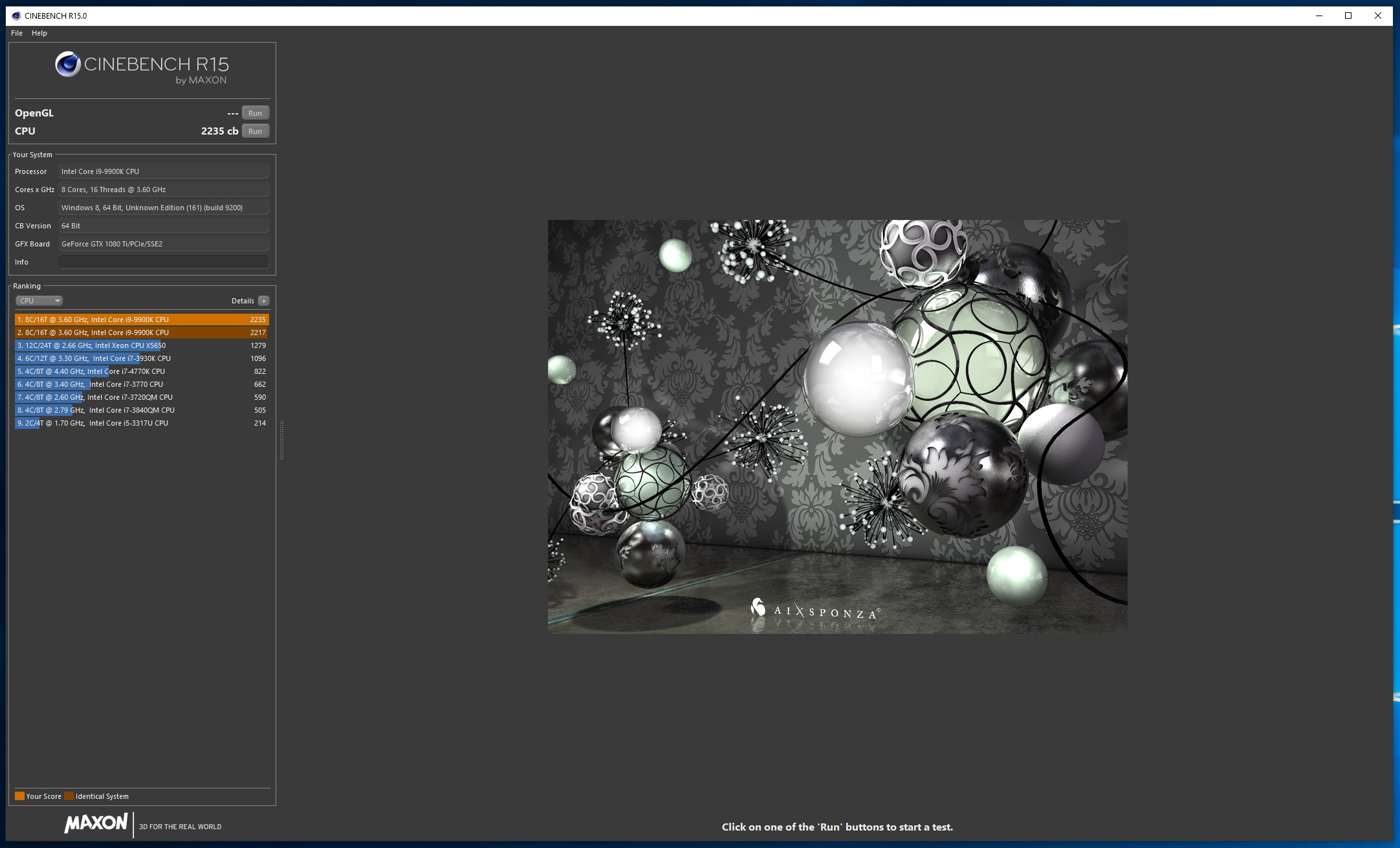
Task: Select the i7-4770K ranking row
Action: pyautogui.click(x=141, y=371)
